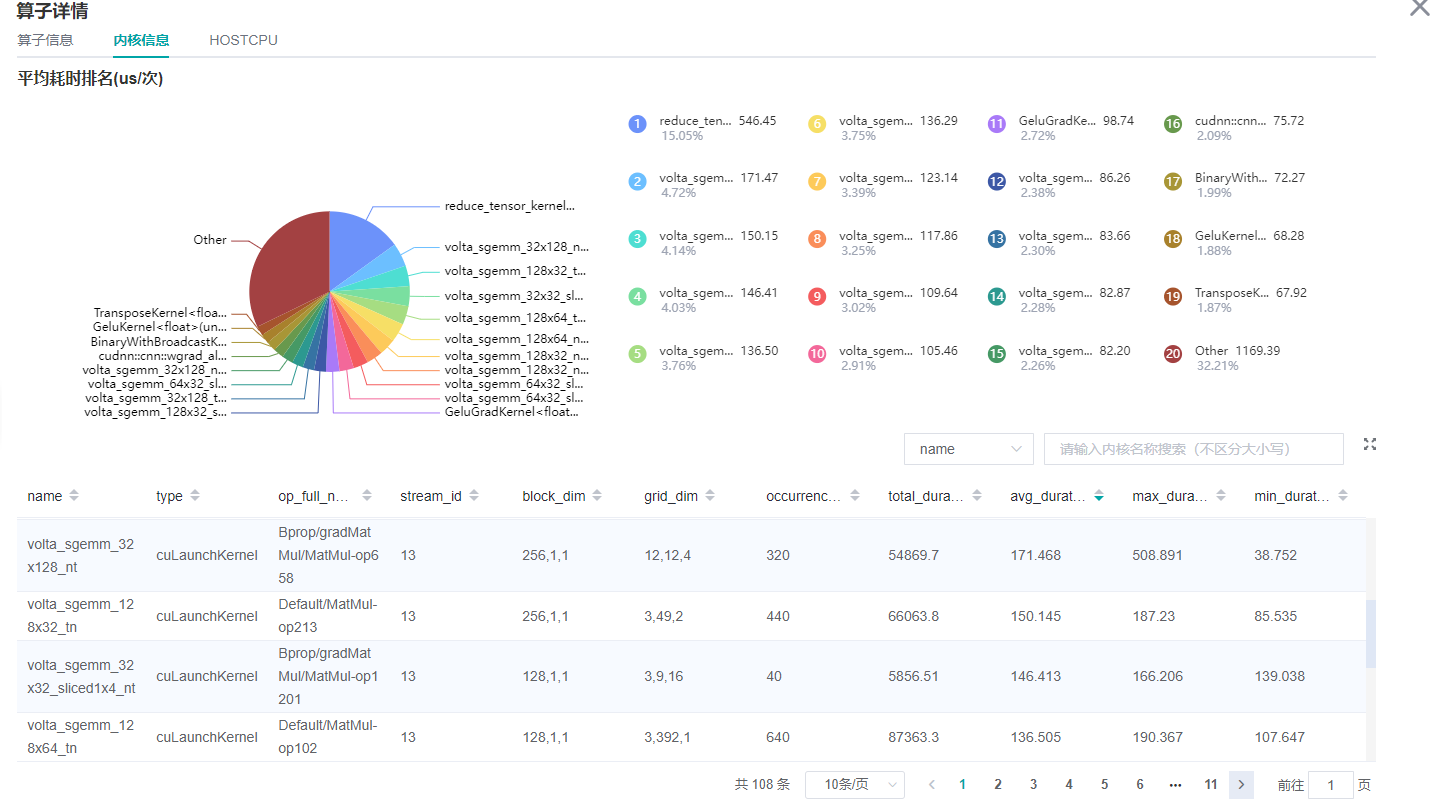Focus the kernel name search input
The image size is (1434, 804).
(1192, 450)
